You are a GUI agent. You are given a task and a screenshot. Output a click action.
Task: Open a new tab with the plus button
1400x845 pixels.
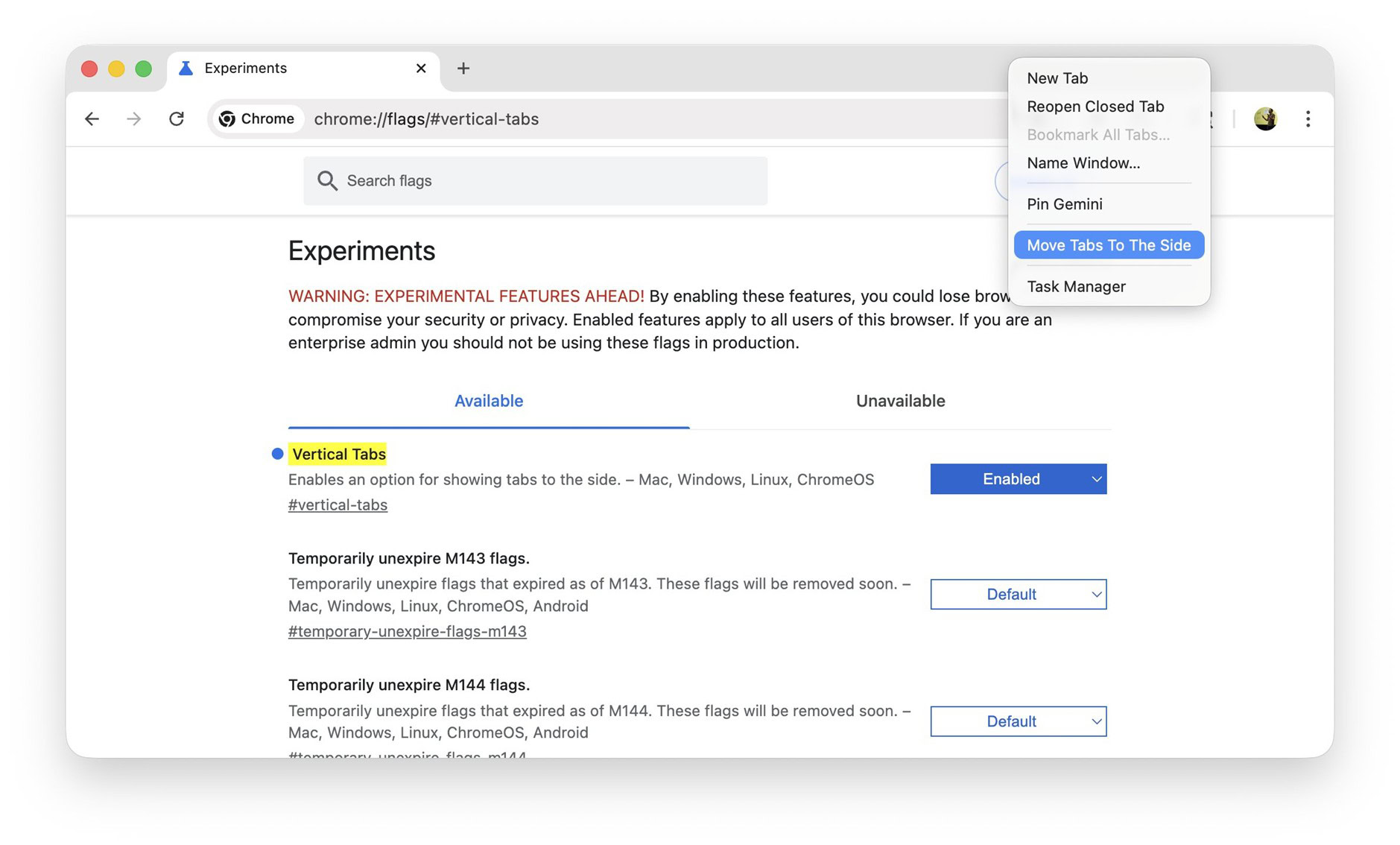463,68
